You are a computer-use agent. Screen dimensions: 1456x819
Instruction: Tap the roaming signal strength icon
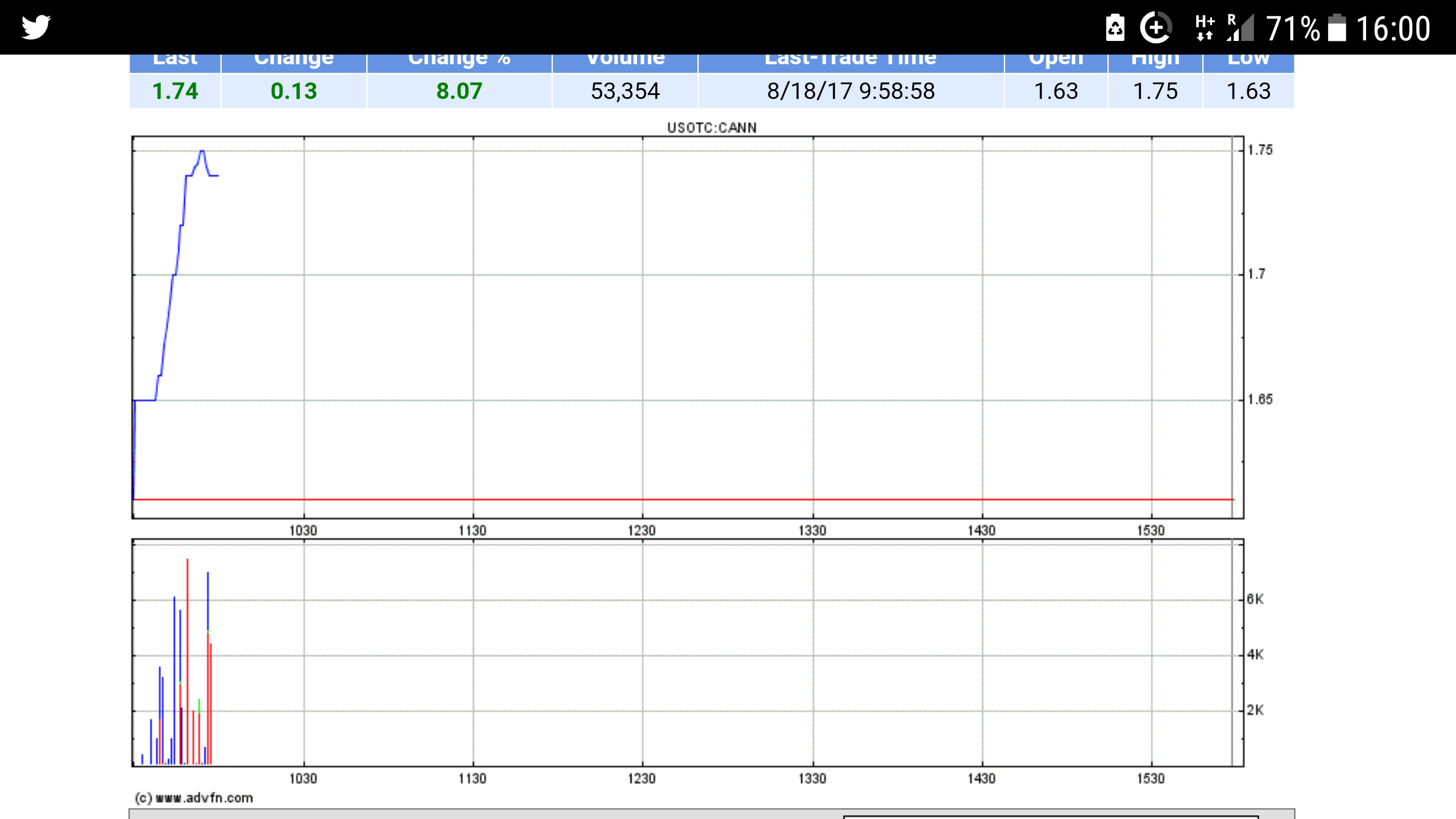(x=1240, y=27)
